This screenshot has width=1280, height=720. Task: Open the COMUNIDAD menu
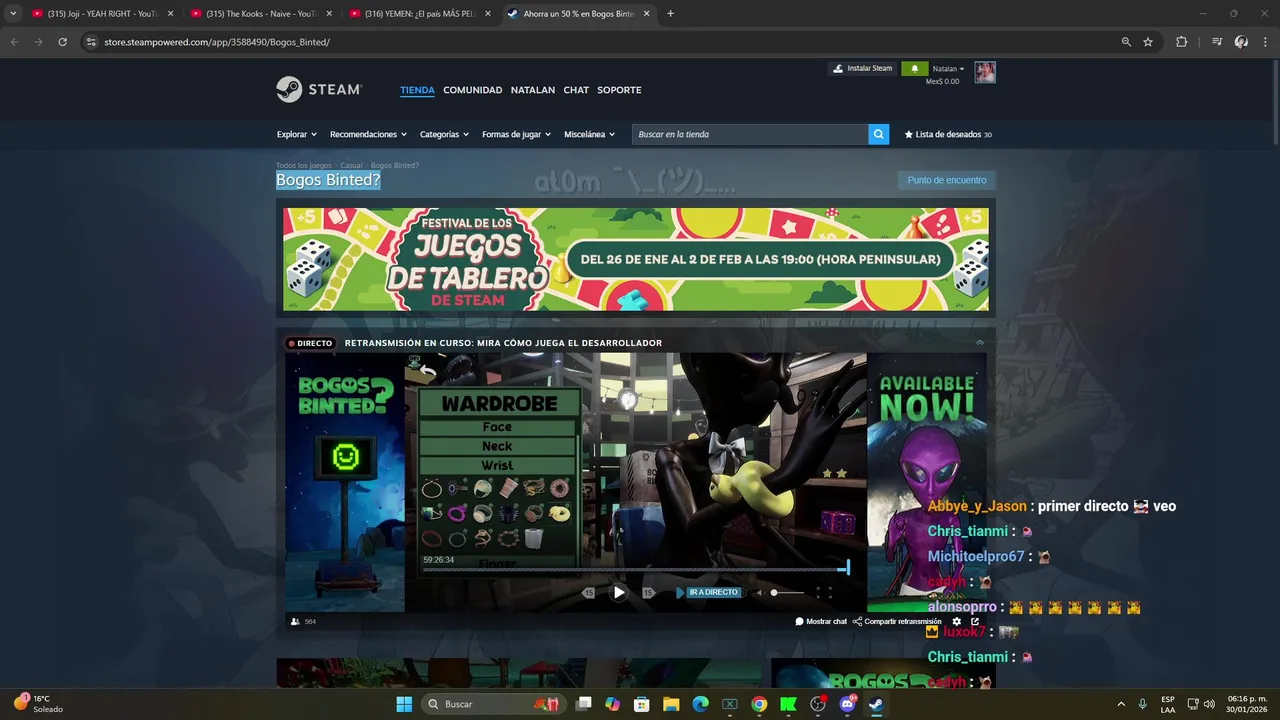pyautogui.click(x=473, y=90)
